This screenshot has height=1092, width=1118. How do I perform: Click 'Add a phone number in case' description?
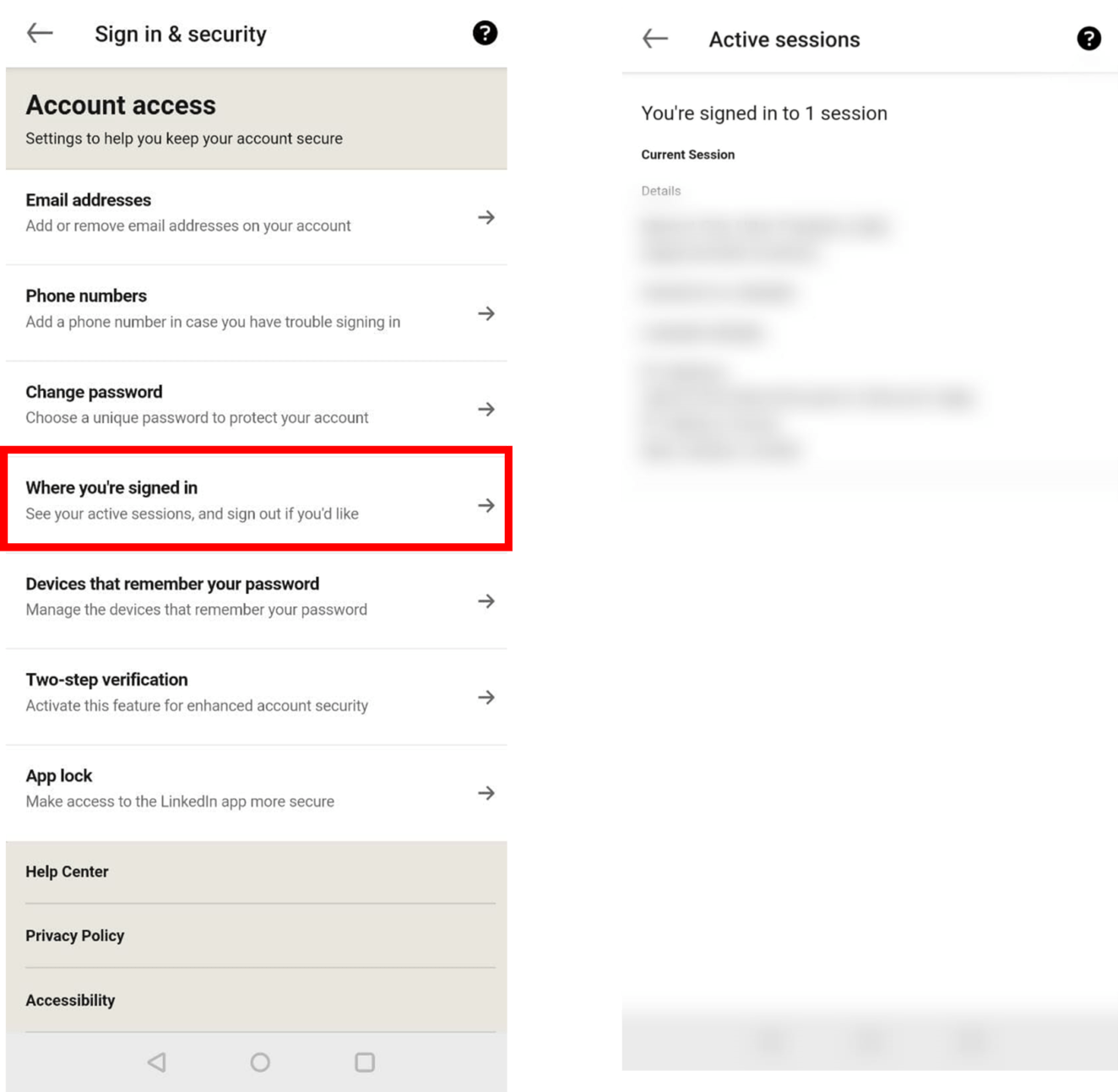coord(213,322)
